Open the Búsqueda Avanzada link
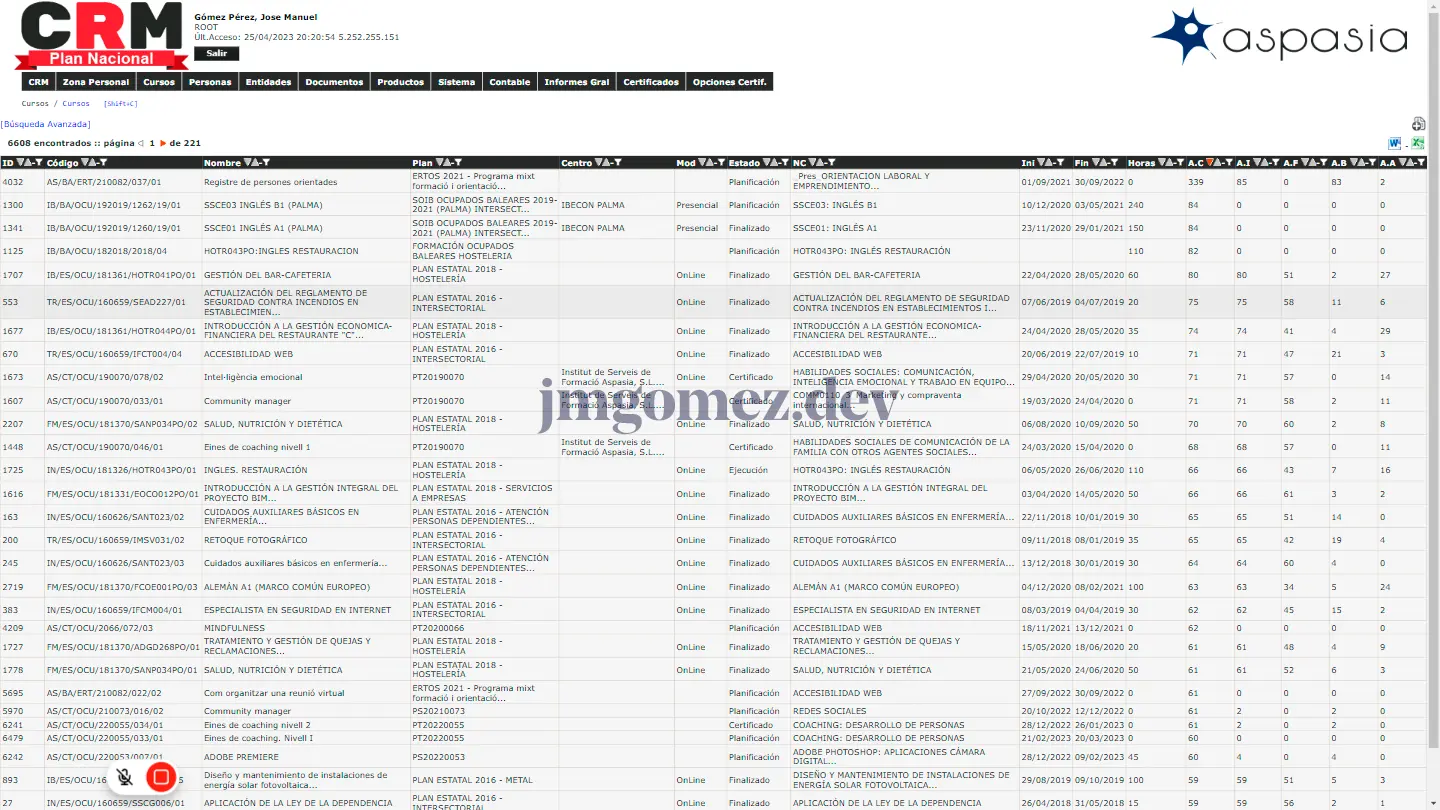 46,124
